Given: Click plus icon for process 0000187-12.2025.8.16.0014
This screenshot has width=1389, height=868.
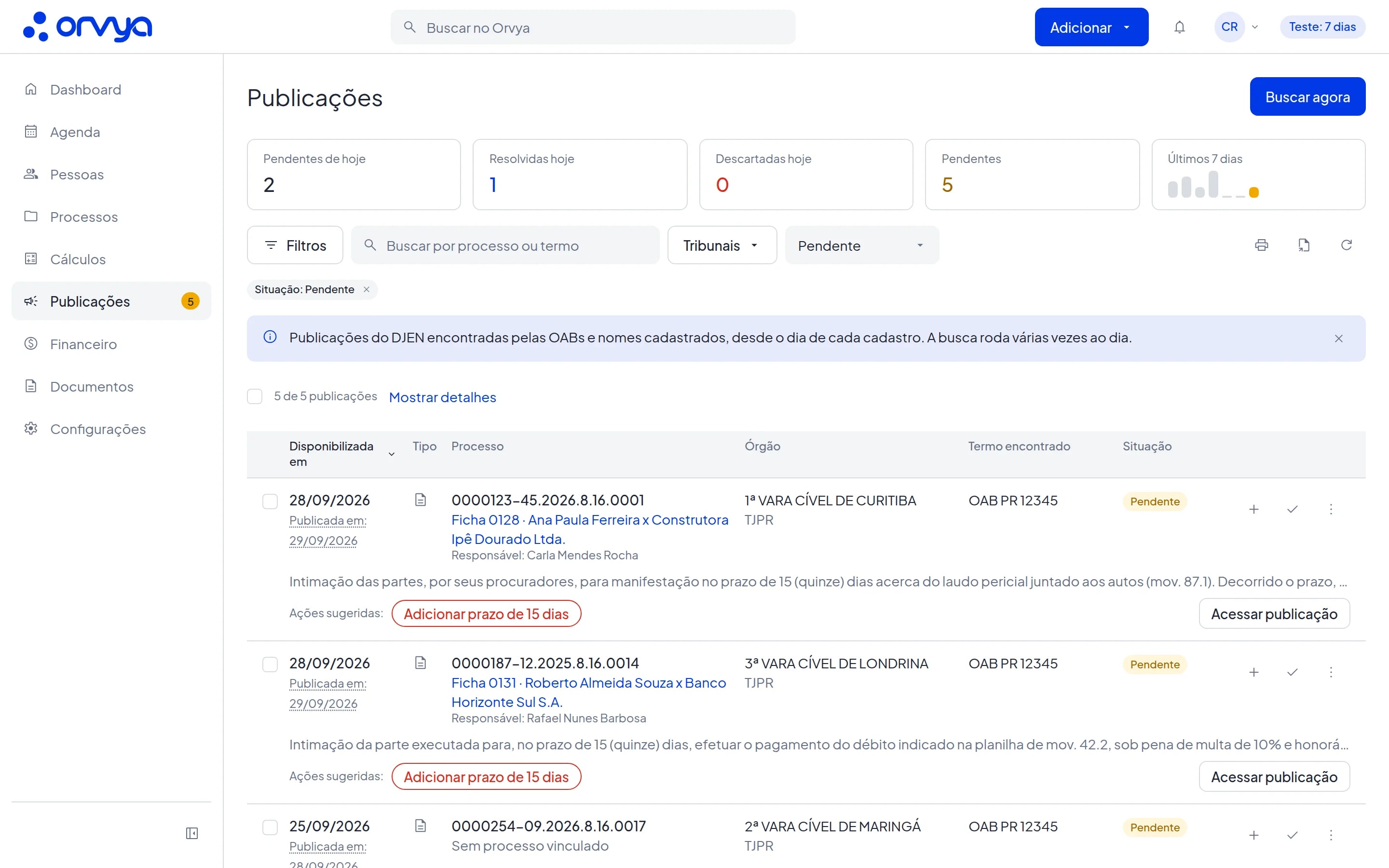Looking at the screenshot, I should click(x=1254, y=672).
